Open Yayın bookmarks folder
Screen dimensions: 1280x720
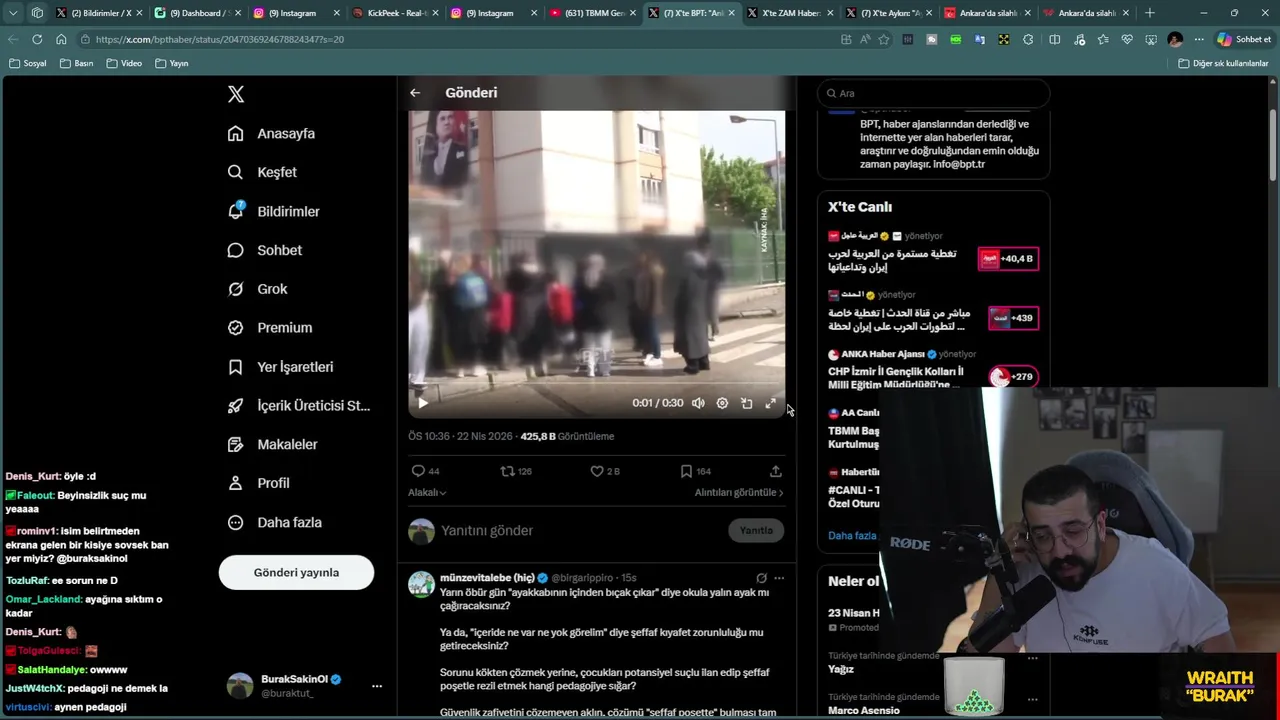click(172, 63)
